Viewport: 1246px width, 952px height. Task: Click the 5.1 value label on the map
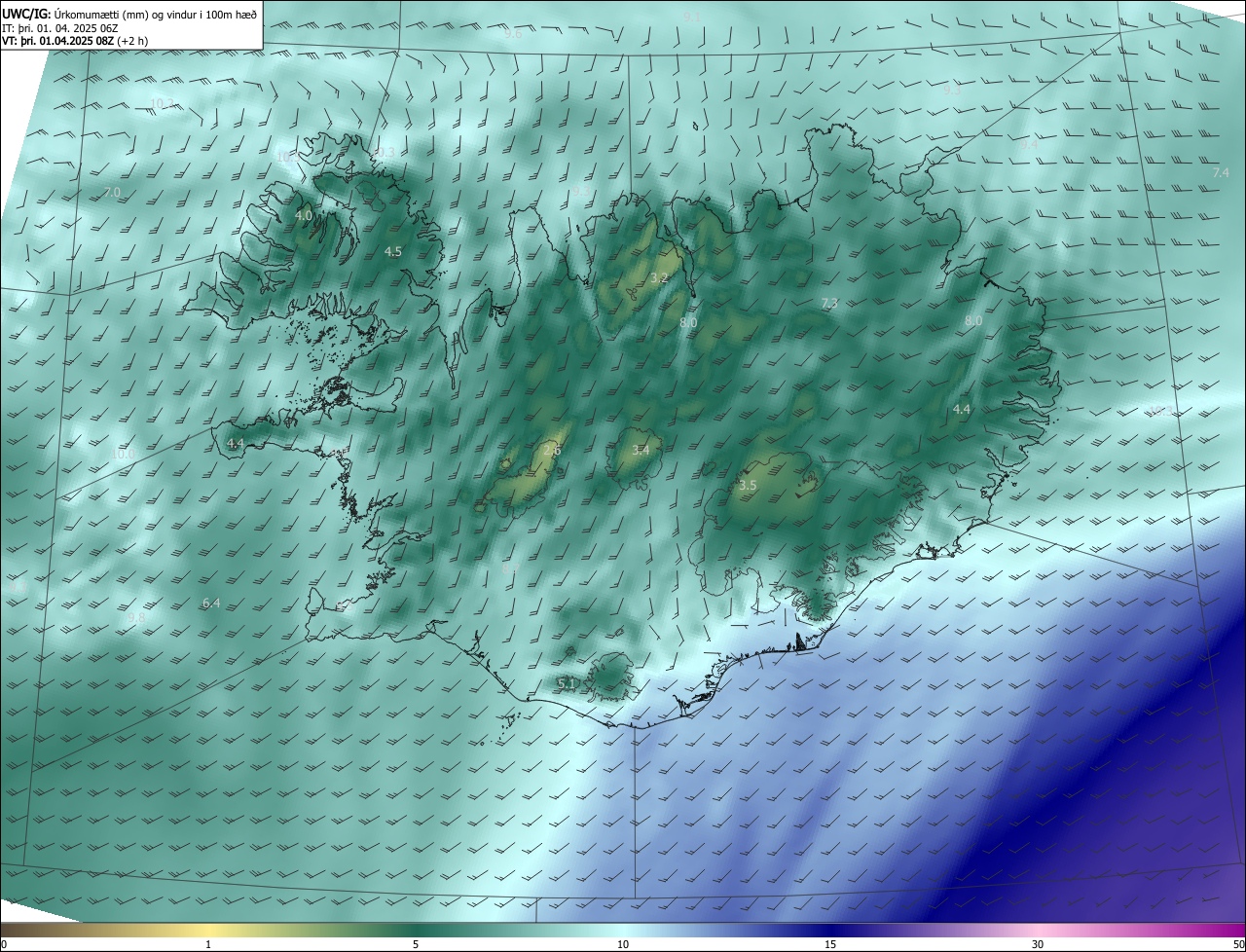(x=567, y=683)
